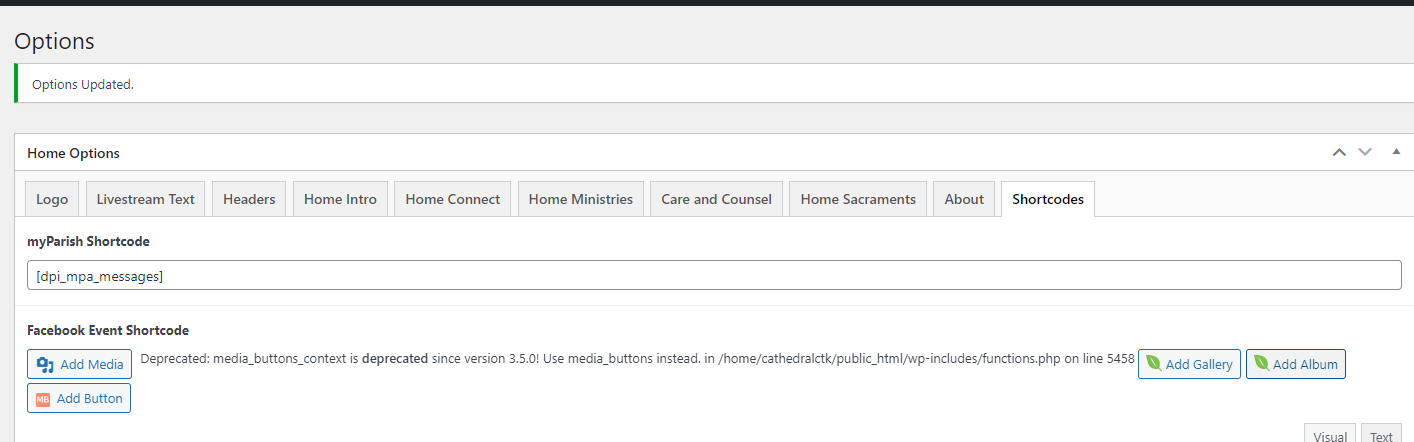This screenshot has width=1414, height=442.
Task: Select the Headers tab
Action: tap(249, 199)
